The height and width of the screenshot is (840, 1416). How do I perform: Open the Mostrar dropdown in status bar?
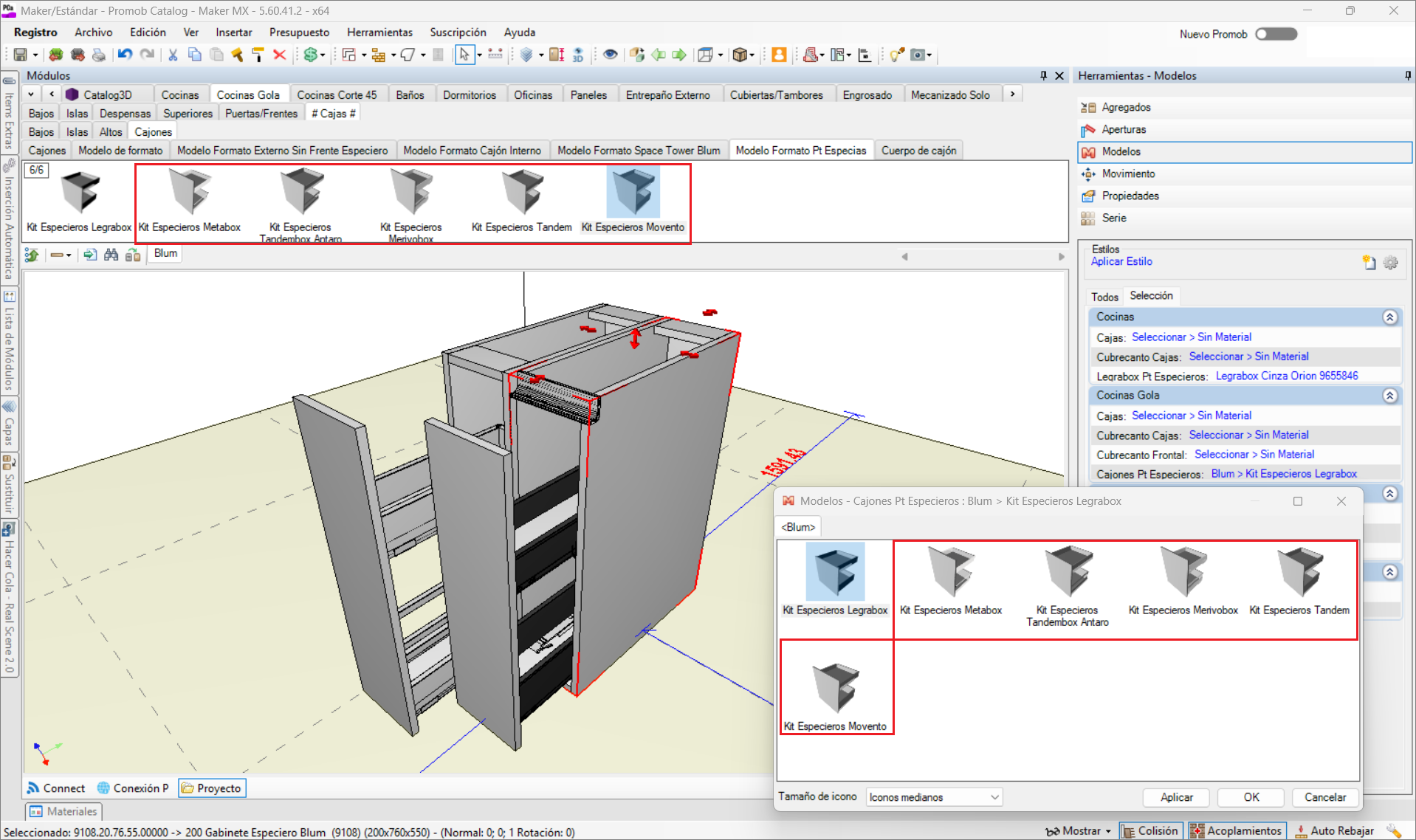click(x=1082, y=830)
